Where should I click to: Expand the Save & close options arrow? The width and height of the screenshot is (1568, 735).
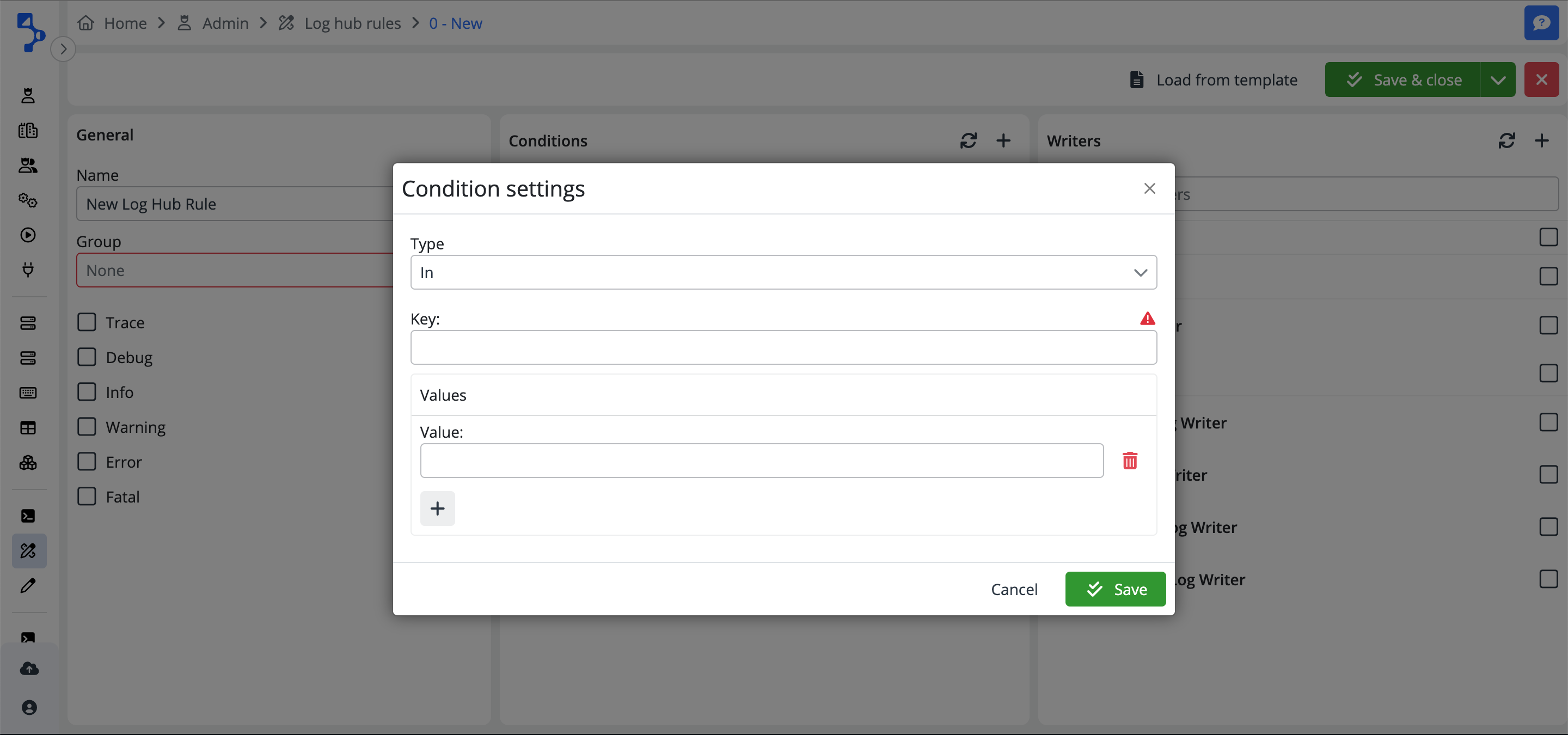pyautogui.click(x=1498, y=79)
